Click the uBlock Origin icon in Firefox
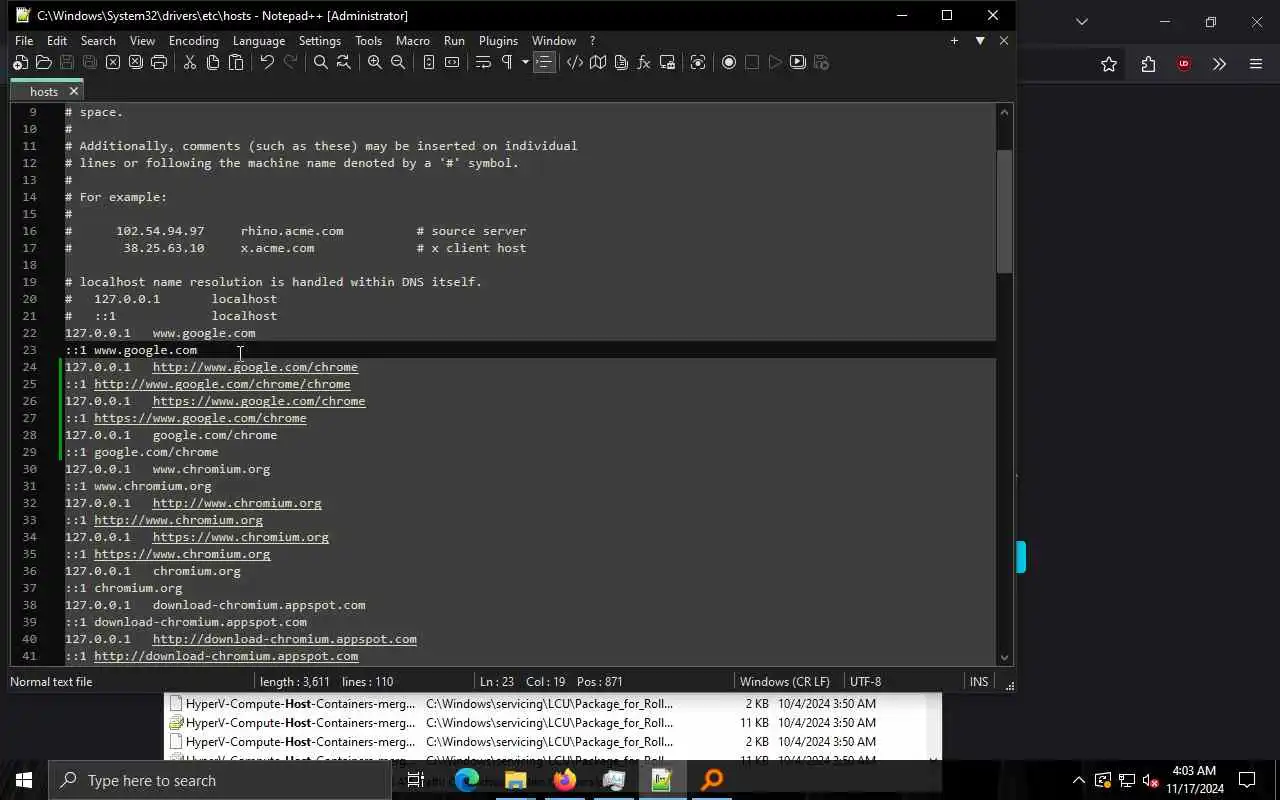1280x800 pixels. point(1184,64)
